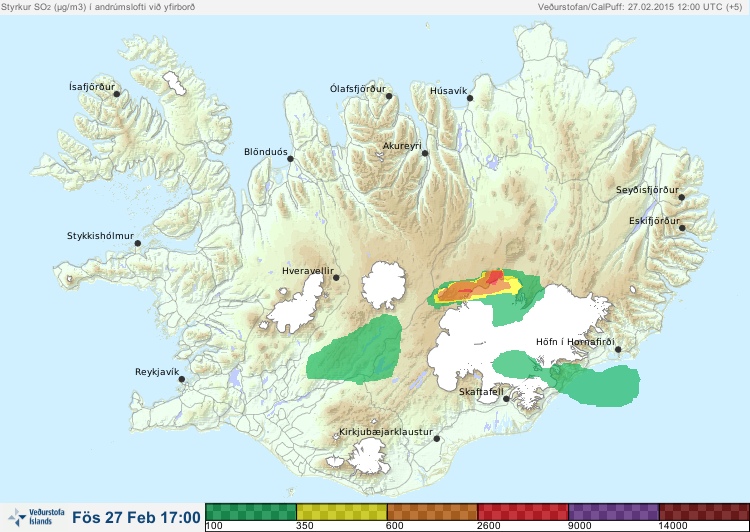Click the Hveravellir label text

click(308, 271)
